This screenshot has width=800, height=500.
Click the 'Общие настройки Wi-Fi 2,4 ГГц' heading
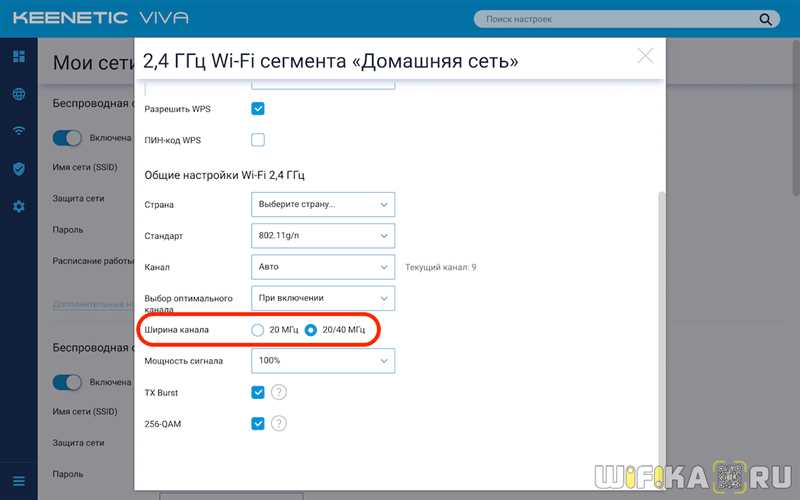pos(224,175)
